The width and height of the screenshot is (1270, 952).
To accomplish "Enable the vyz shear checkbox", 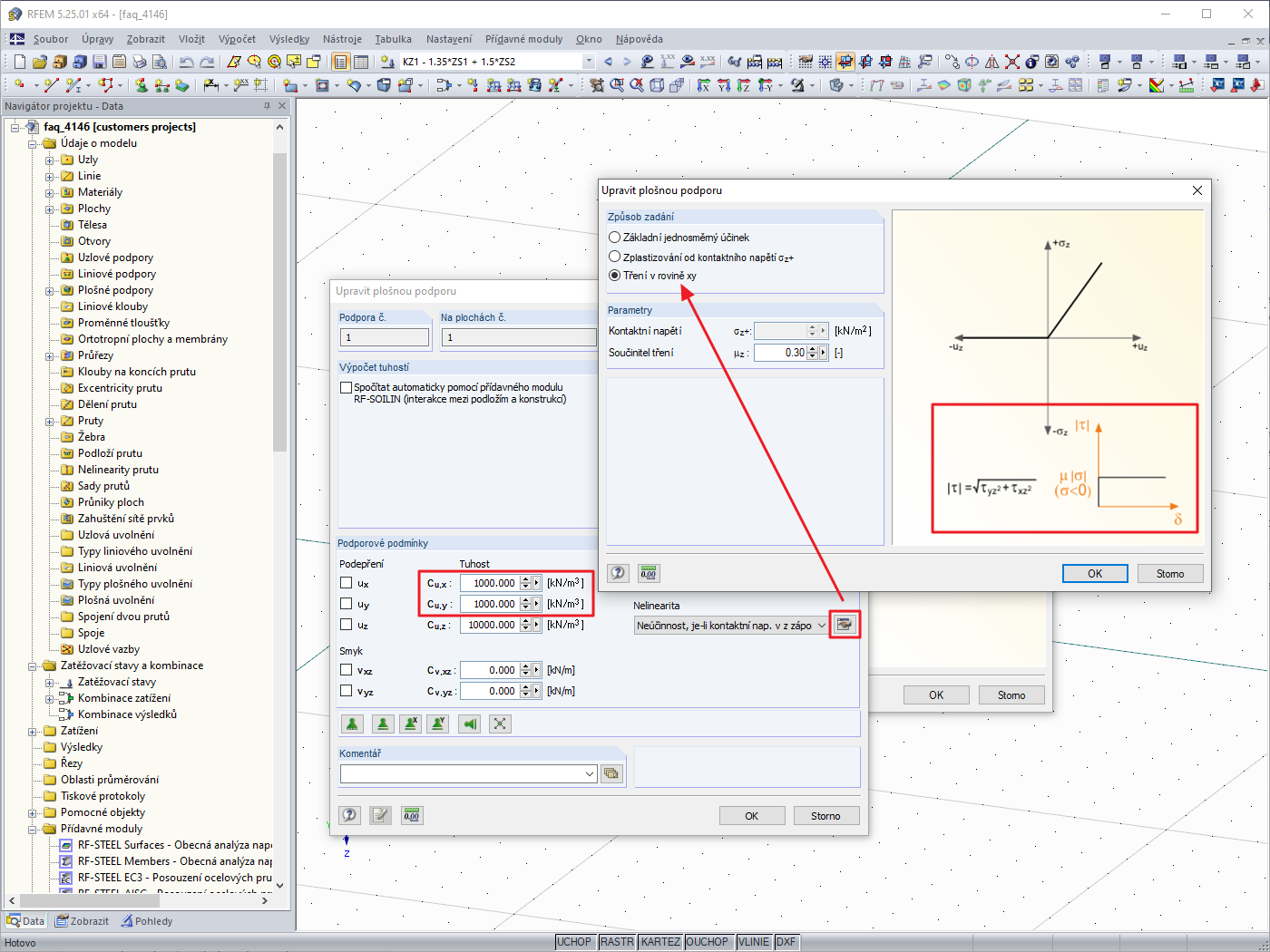I will (346, 691).
